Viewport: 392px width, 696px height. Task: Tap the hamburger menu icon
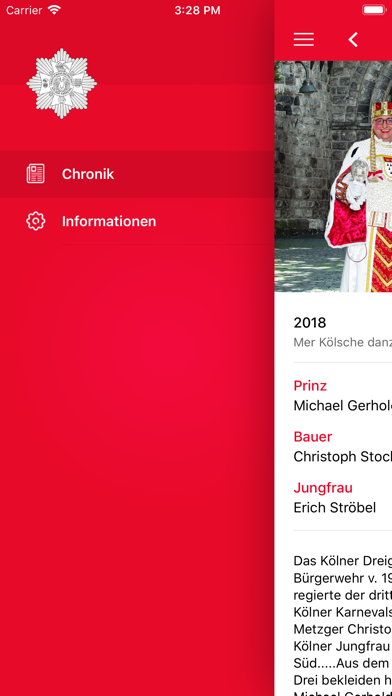click(x=304, y=40)
